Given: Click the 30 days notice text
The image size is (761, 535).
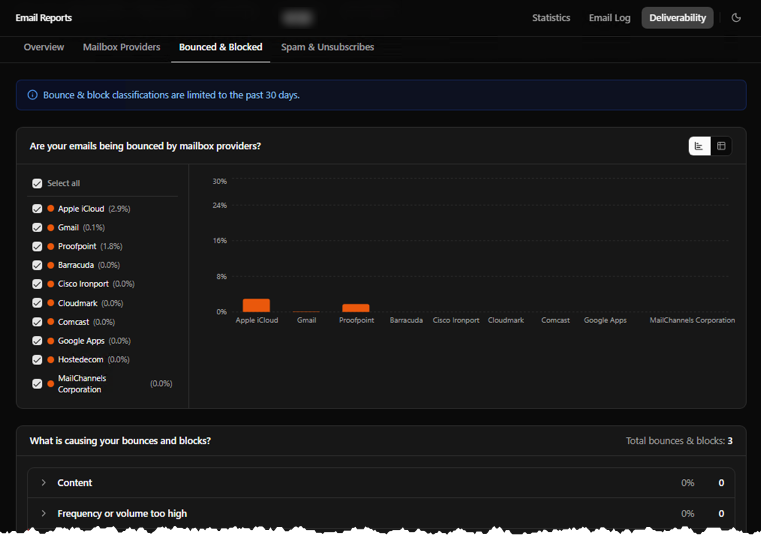Looking at the screenshot, I should (171, 95).
